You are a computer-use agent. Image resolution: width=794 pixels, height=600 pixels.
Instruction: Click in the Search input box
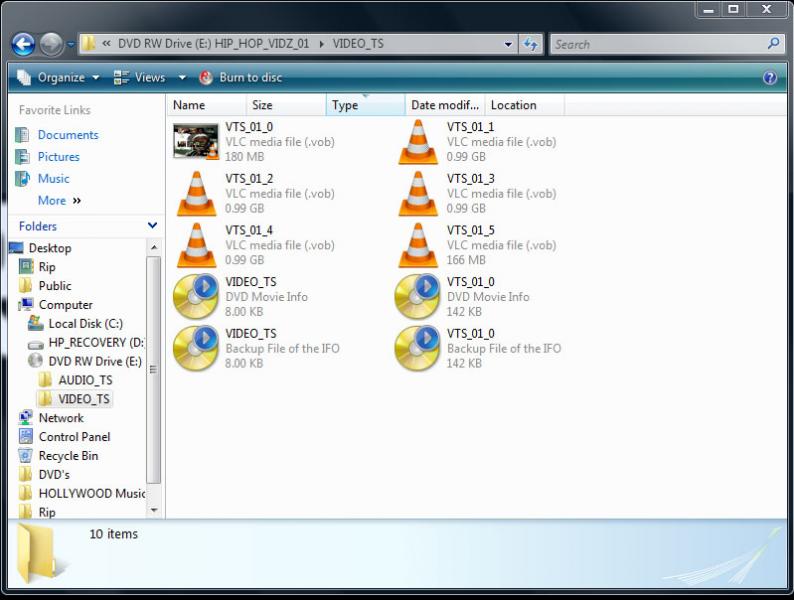[658, 44]
